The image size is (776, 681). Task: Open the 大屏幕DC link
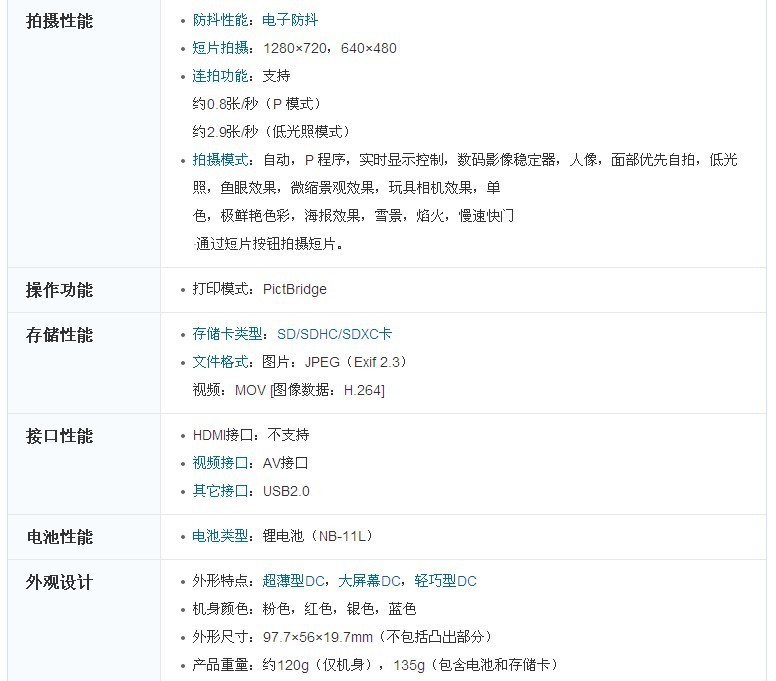click(x=369, y=581)
